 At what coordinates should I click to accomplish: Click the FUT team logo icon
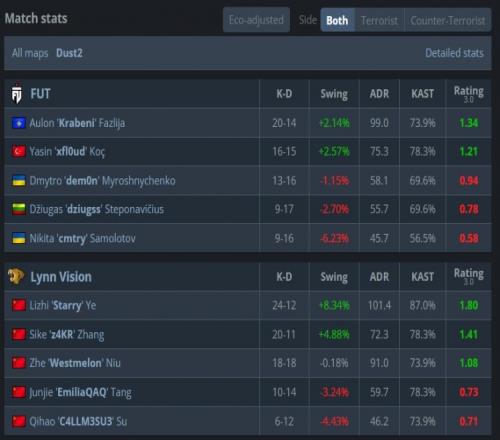coord(17,94)
